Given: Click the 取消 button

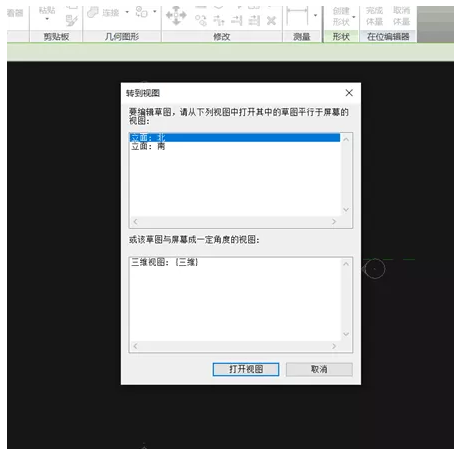Looking at the screenshot, I should pyautogui.click(x=319, y=369).
